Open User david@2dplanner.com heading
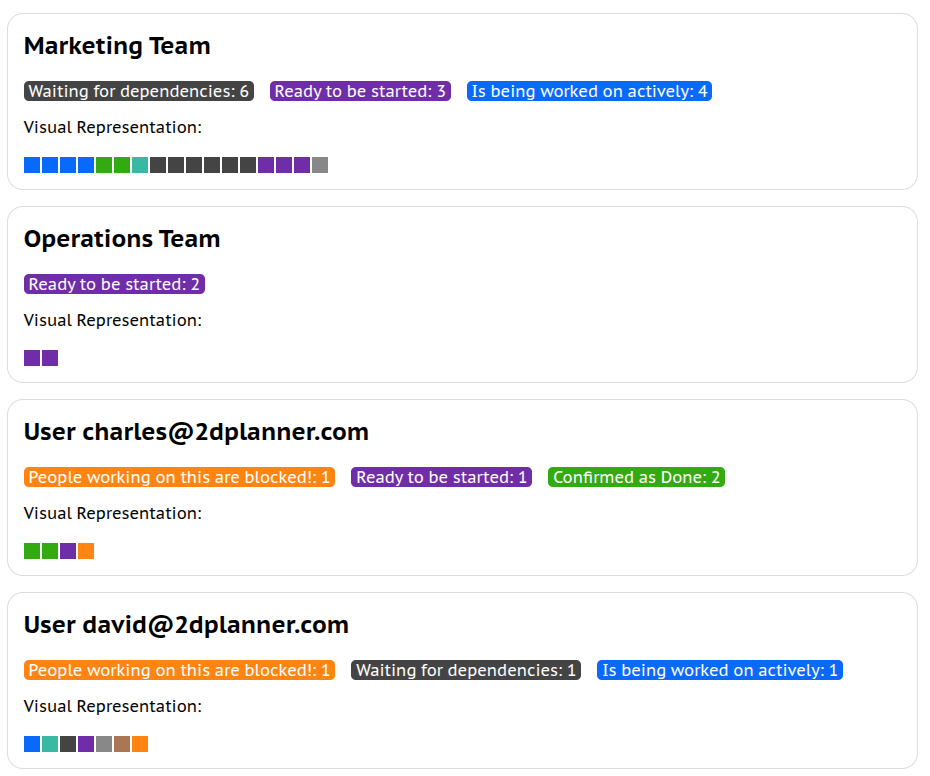 pos(186,625)
